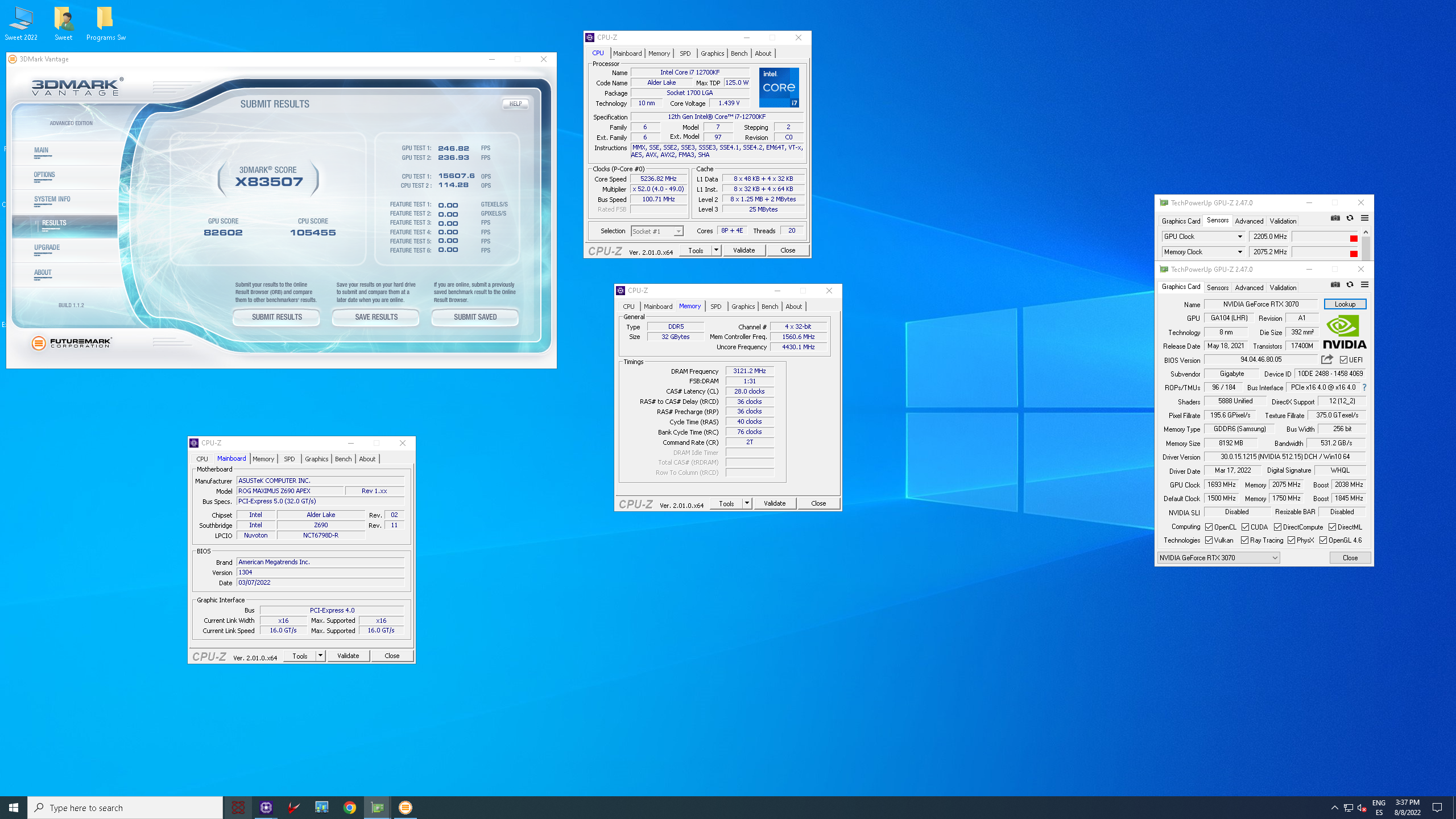
Task: Toggle the Ray Tracing checkbox
Action: 1245,540
